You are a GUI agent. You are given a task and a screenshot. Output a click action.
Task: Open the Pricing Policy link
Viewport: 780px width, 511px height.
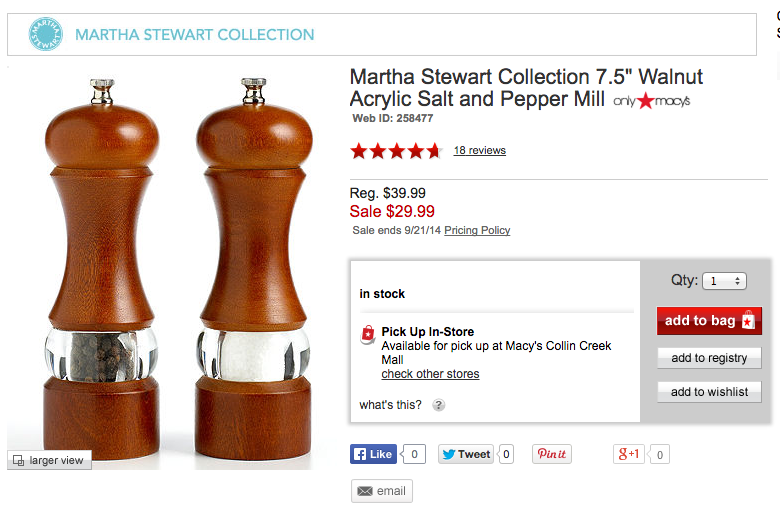click(477, 230)
